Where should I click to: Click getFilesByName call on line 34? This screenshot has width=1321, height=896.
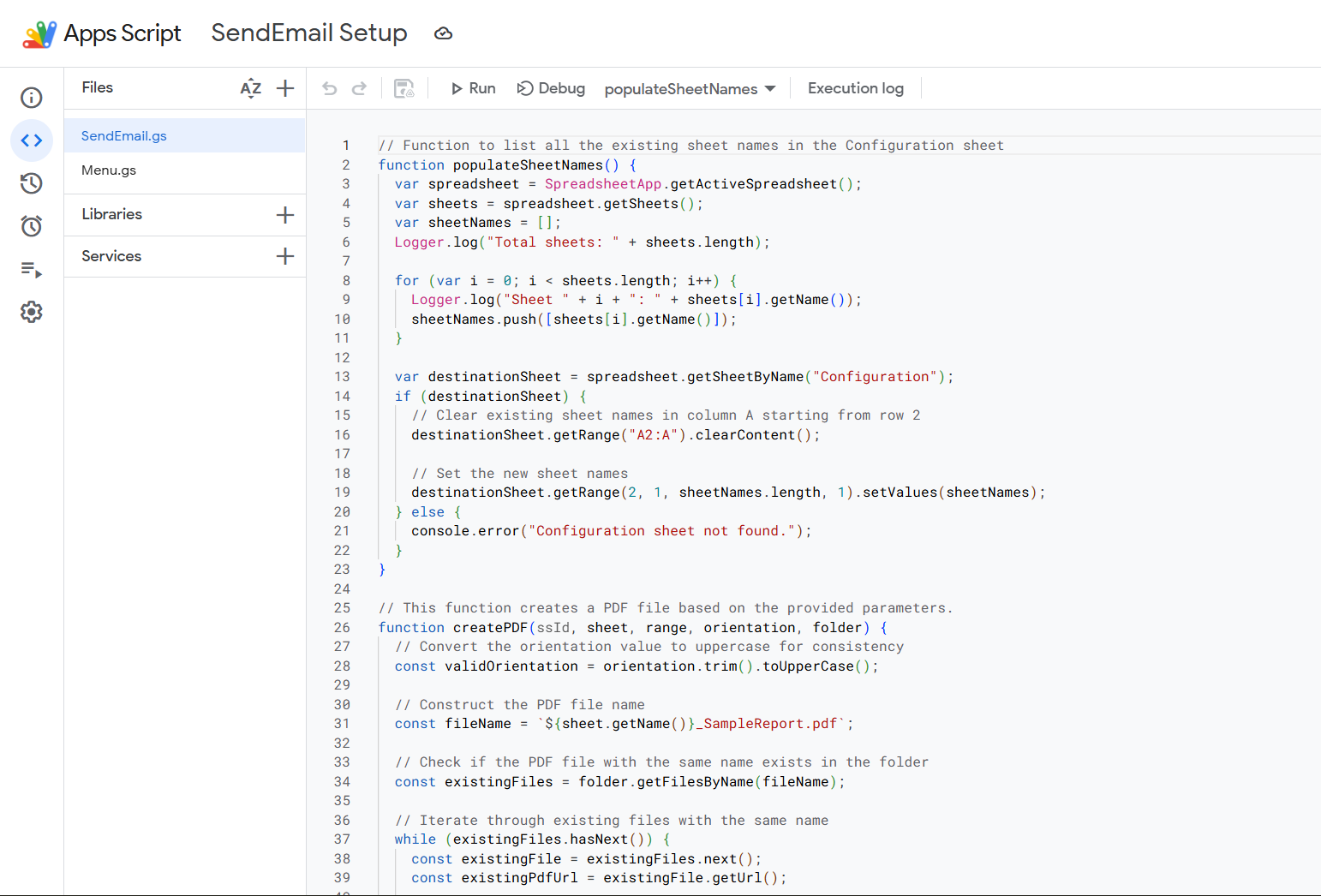point(696,782)
